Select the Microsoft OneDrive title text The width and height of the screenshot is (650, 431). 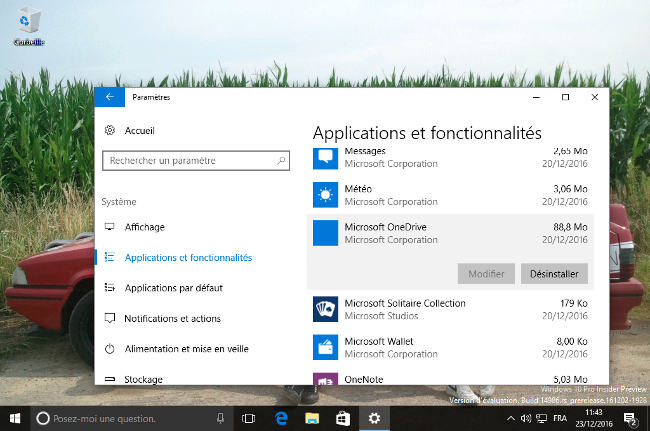386,227
